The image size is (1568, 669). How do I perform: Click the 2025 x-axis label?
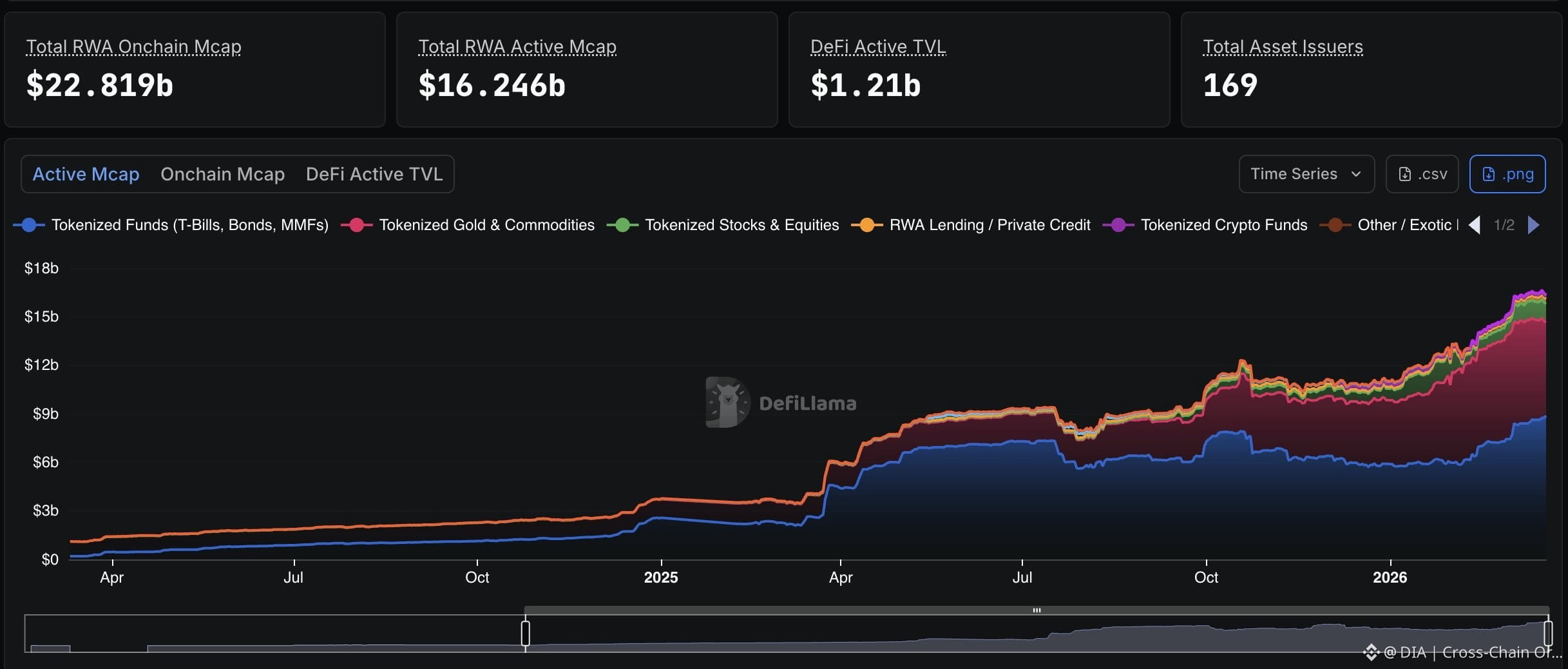coord(661,577)
